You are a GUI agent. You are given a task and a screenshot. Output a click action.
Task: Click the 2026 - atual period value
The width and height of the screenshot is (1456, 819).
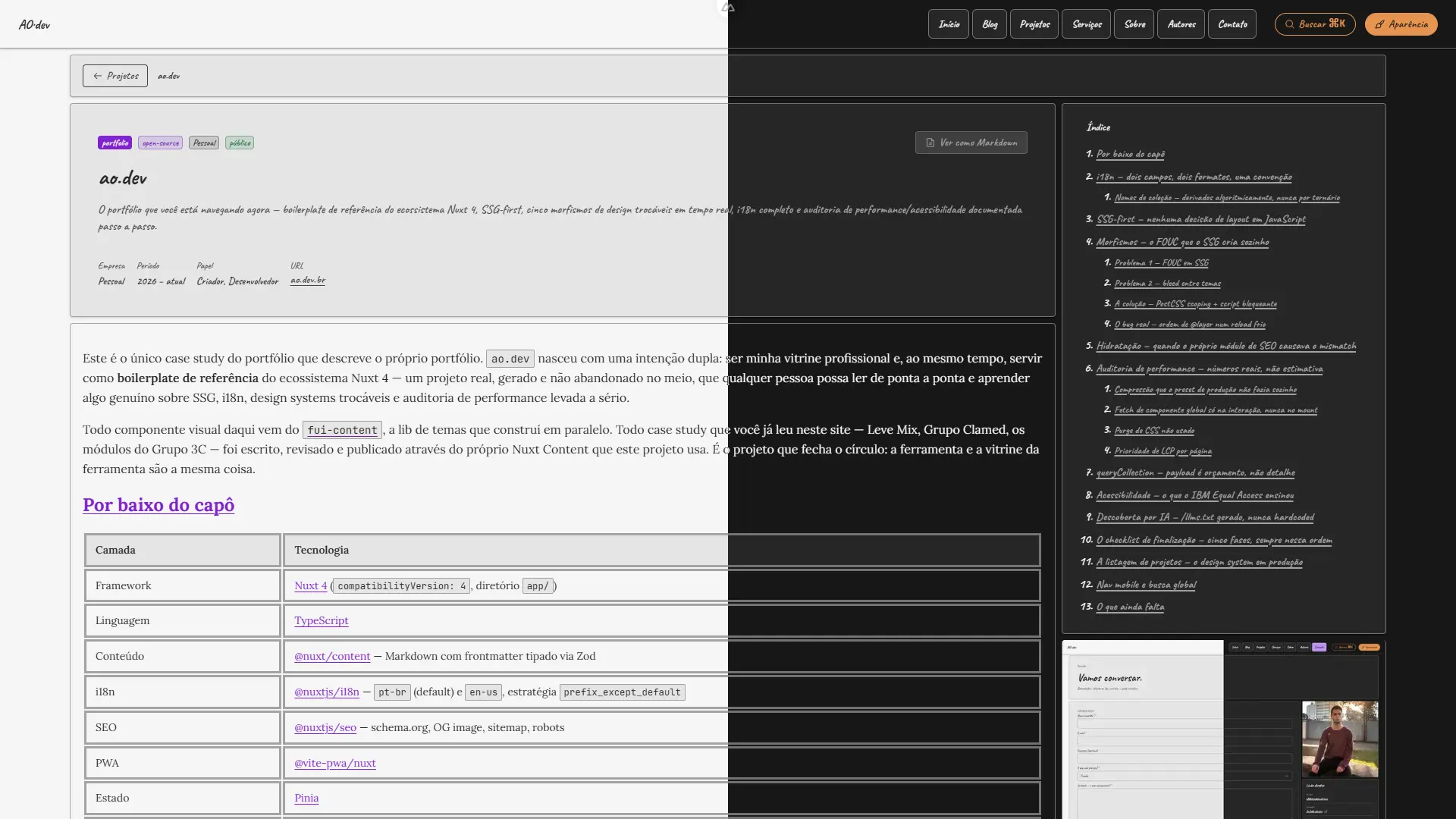[161, 281]
